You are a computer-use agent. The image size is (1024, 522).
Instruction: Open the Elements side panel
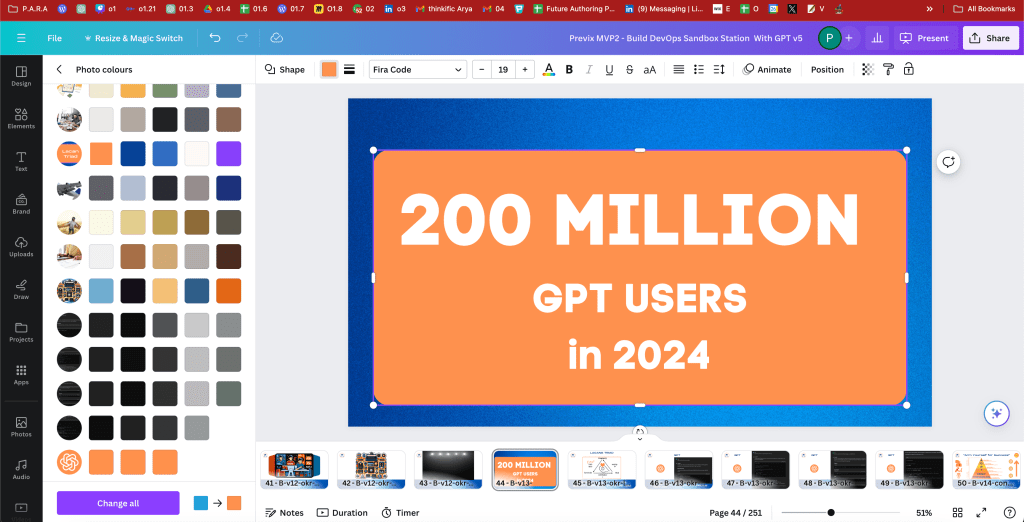coord(21,118)
